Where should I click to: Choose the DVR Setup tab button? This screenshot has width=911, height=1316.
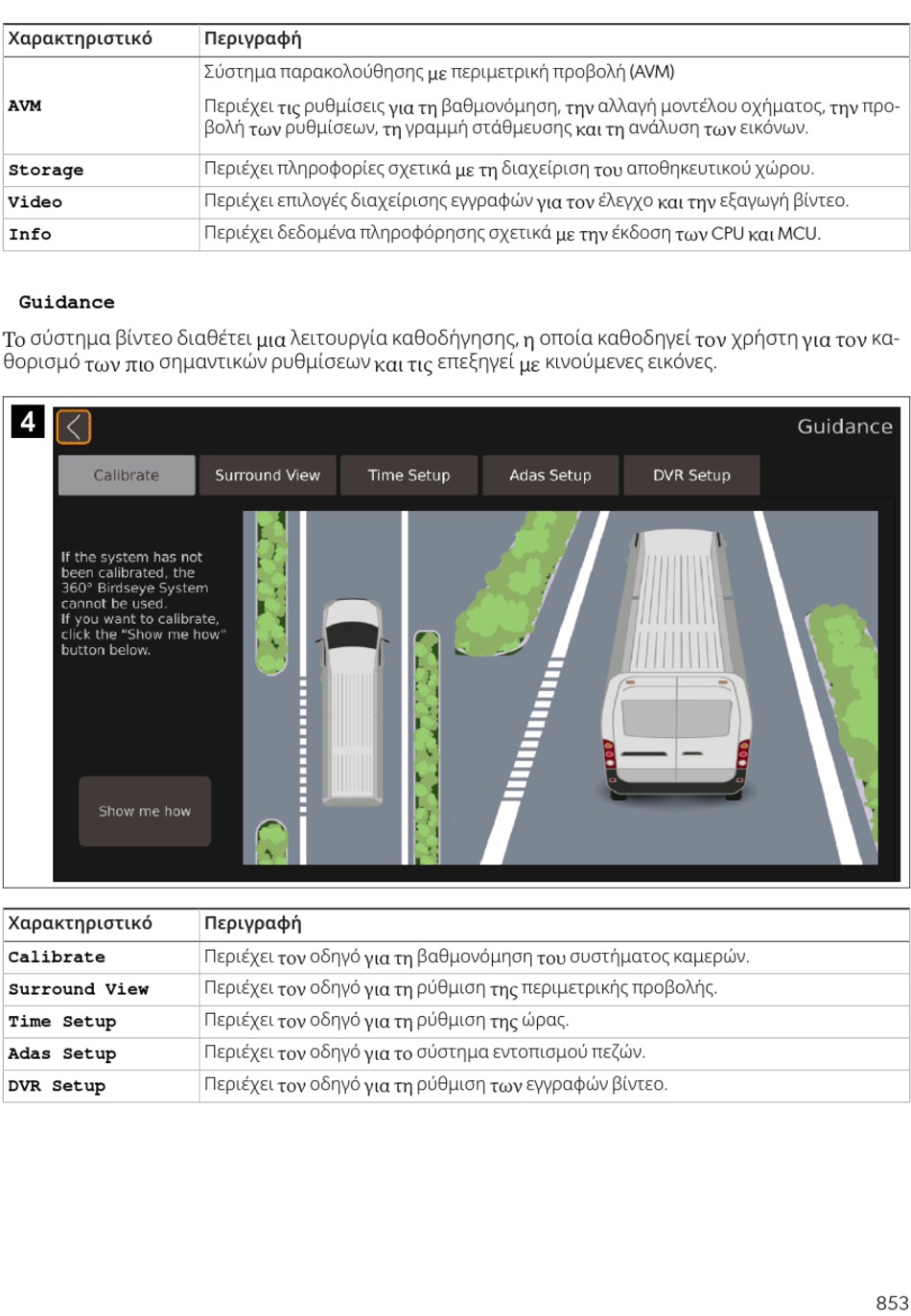coord(691,475)
